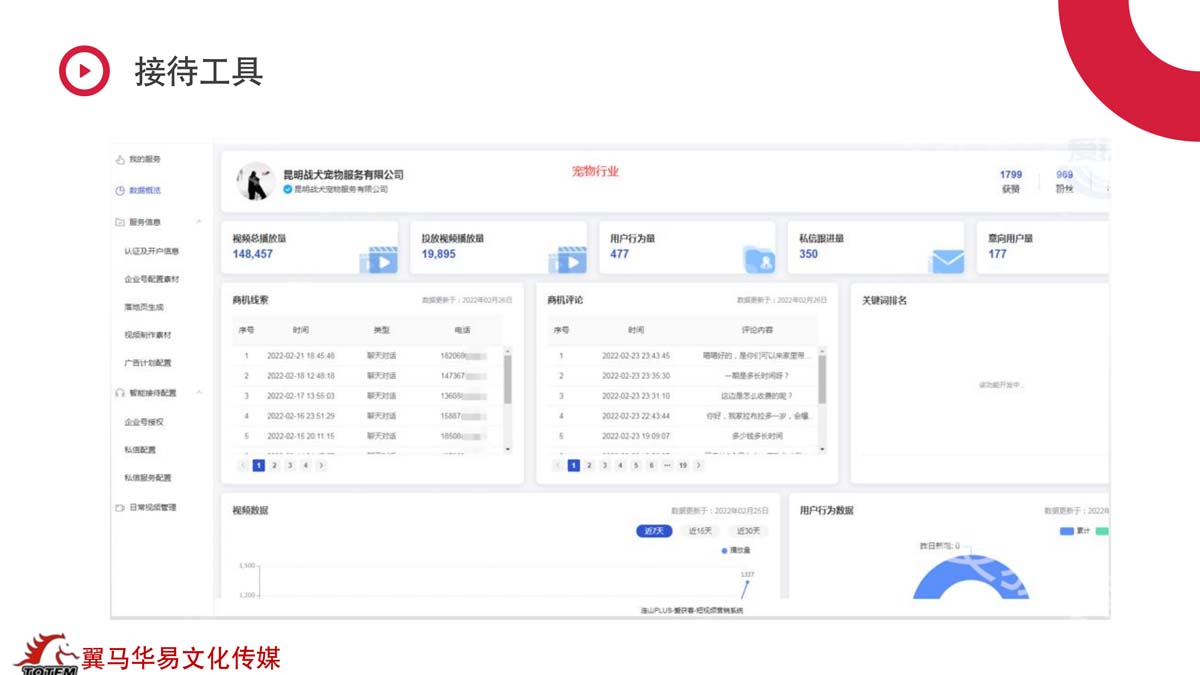Expand the 日常视频管理 sidebar item

152,508
